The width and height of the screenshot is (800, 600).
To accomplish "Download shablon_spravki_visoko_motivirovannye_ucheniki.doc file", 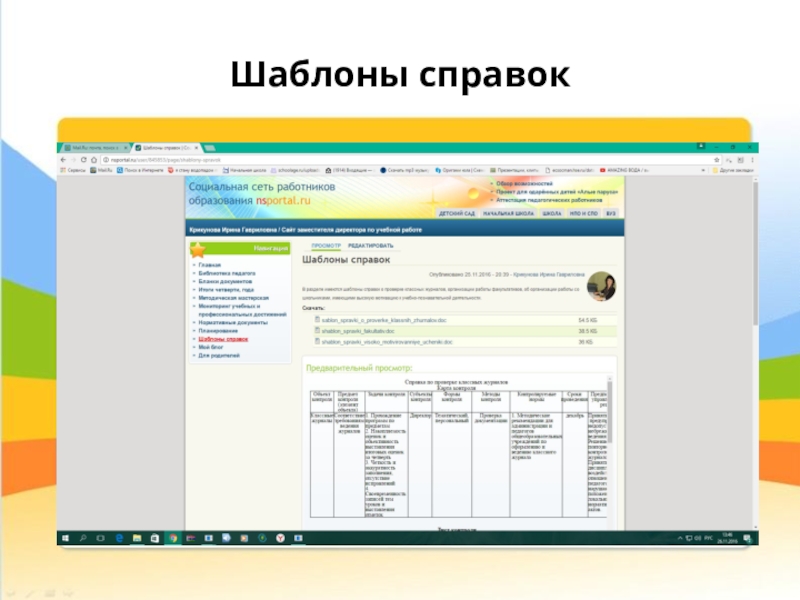I will pos(378,341).
